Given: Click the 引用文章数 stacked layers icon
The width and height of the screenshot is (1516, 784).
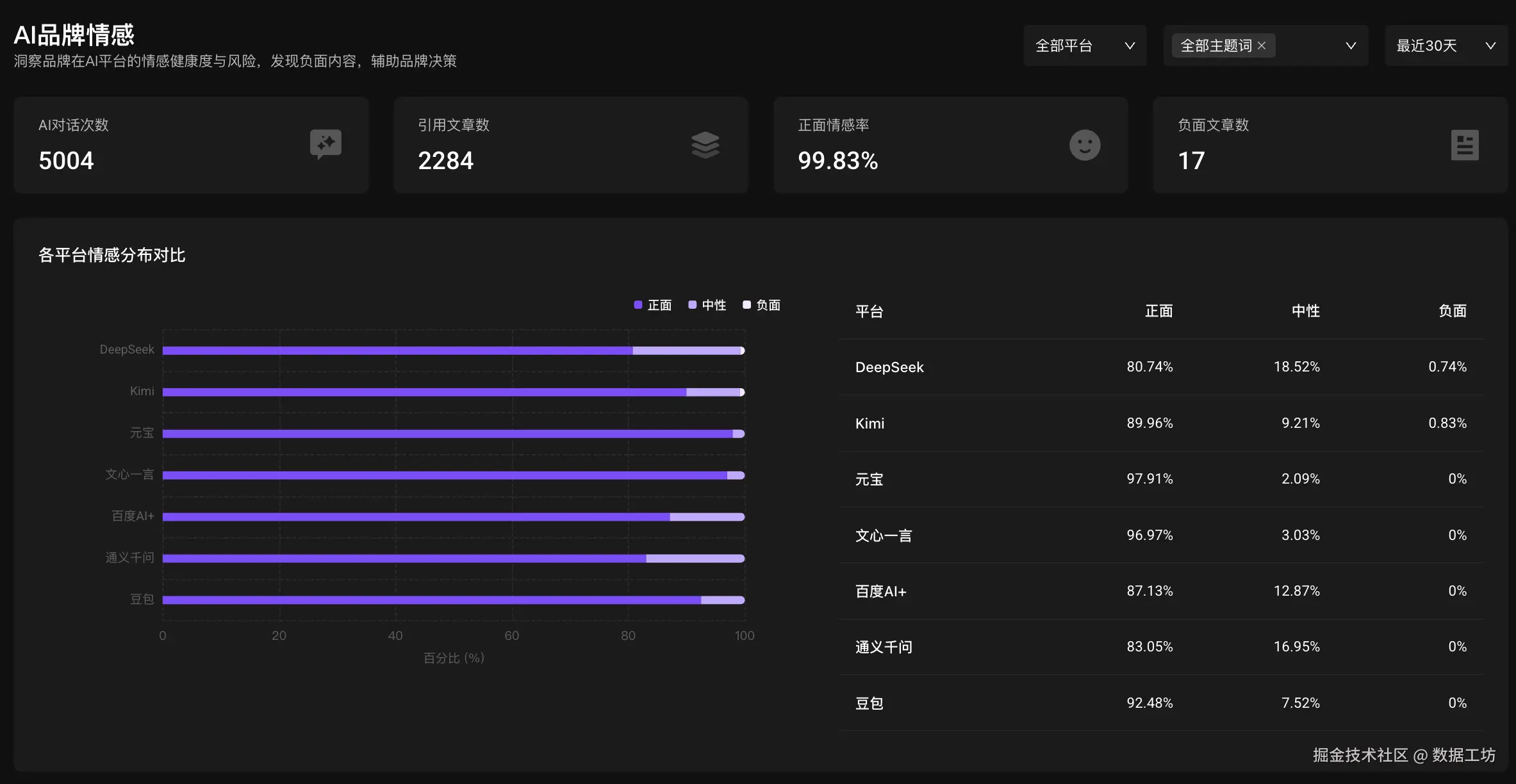Looking at the screenshot, I should (705, 145).
